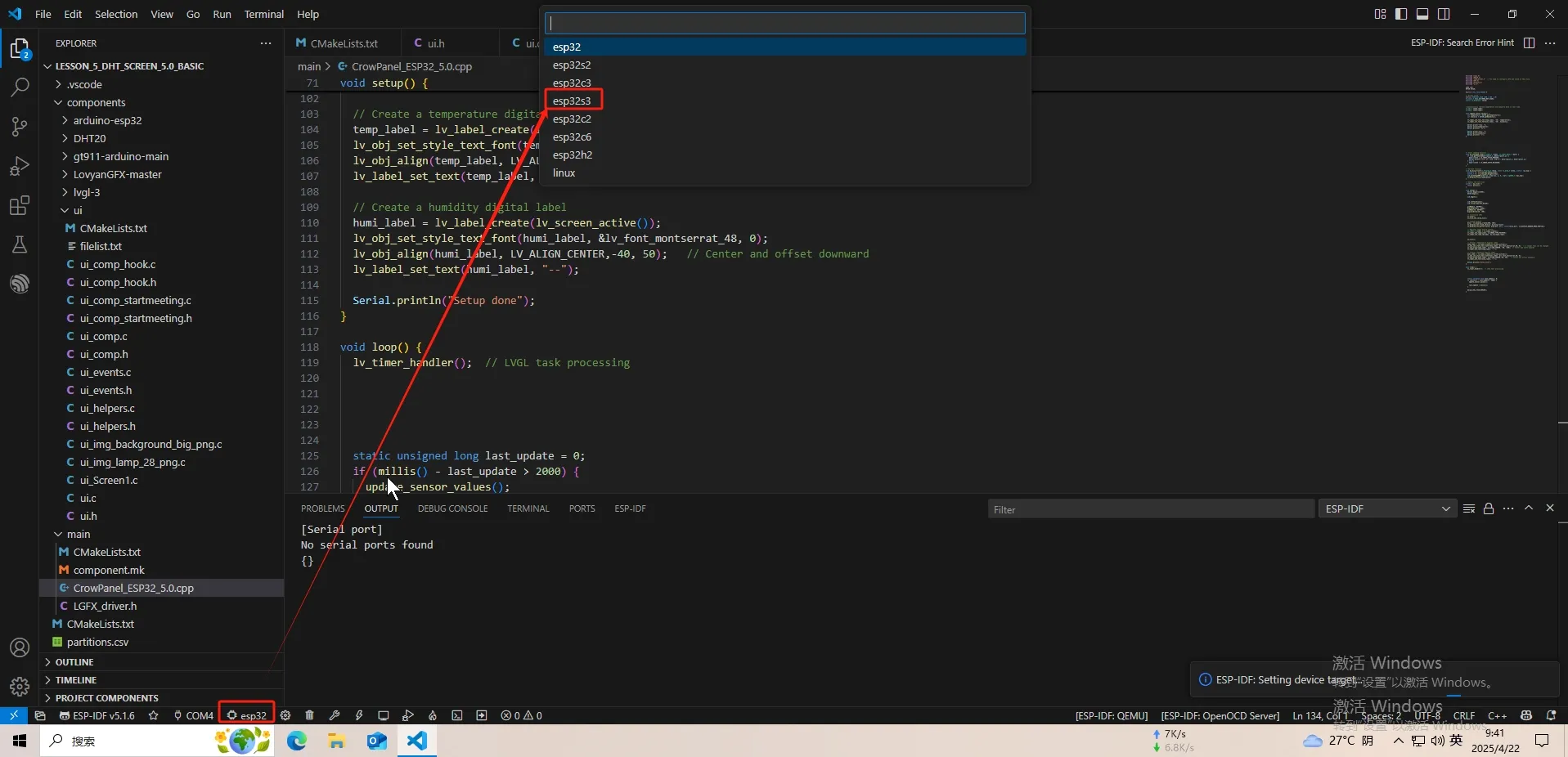1568x757 pixels.
Task: Open the Search view in activity bar
Action: pyautogui.click(x=20, y=87)
